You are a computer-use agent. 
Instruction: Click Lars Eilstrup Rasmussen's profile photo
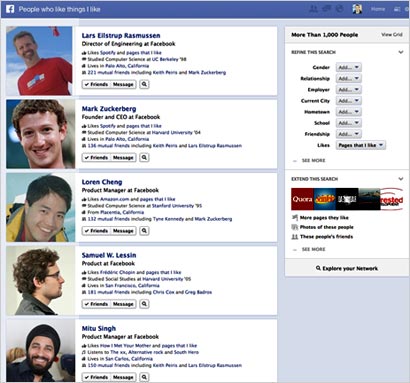click(39, 61)
